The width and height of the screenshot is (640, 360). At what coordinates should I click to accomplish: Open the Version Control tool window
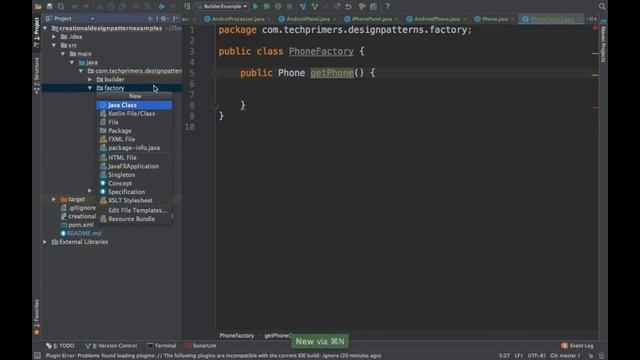pyautogui.click(x=111, y=346)
